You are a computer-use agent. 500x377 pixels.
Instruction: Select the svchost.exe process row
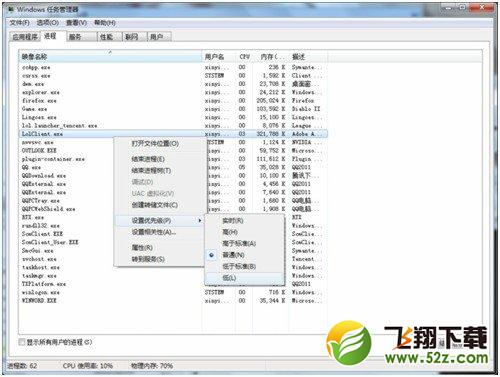click(67, 259)
